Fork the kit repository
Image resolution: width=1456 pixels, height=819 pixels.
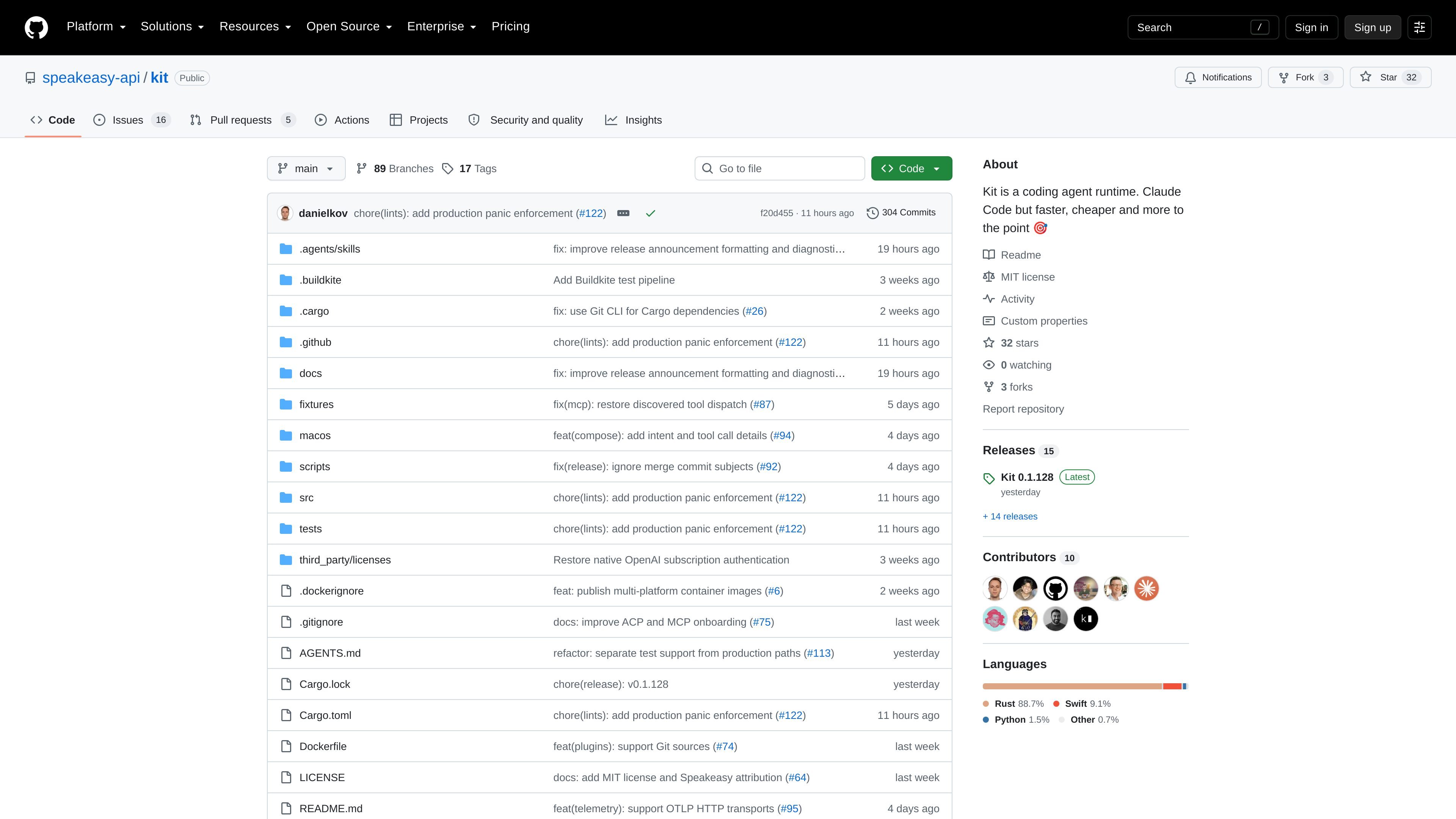[1305, 77]
